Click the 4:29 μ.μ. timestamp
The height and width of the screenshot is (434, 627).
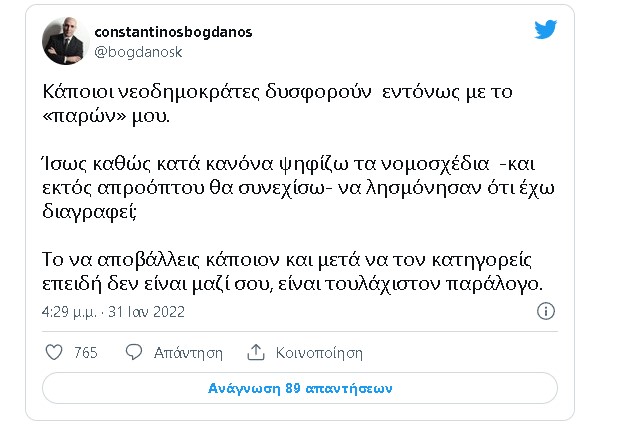click(69, 312)
